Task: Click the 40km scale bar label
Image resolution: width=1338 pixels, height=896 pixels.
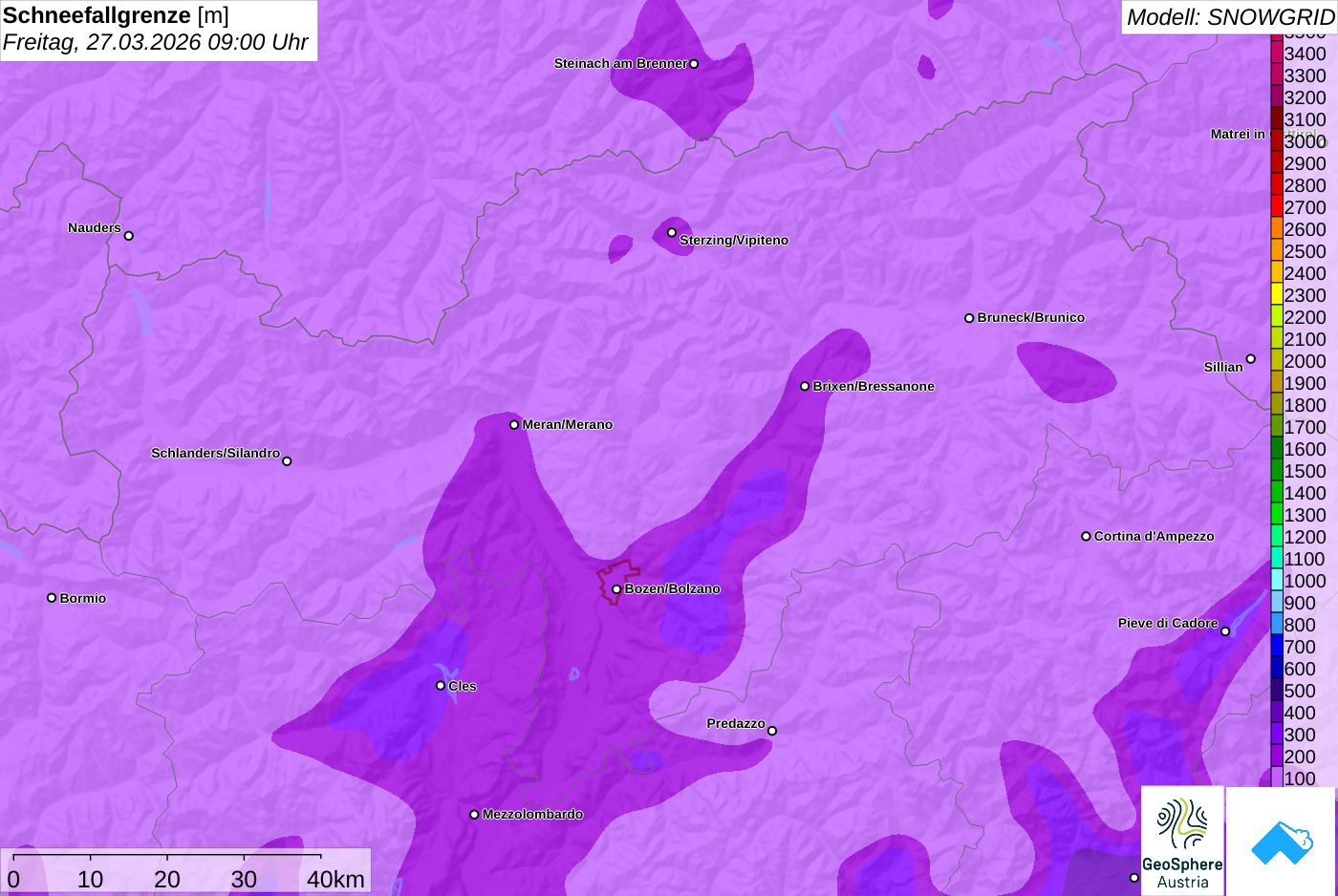Action: coord(335,880)
